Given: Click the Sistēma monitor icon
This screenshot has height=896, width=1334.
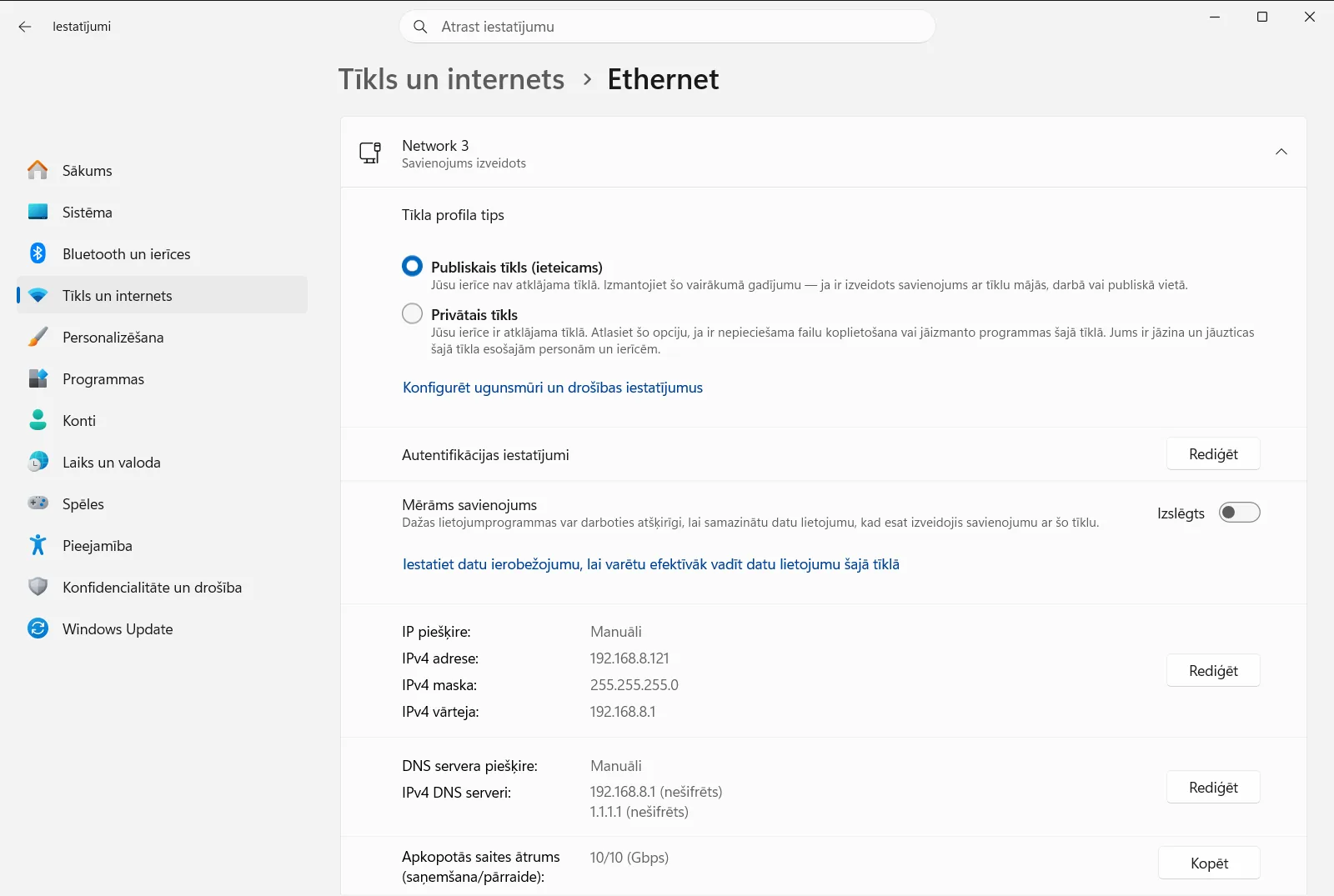Looking at the screenshot, I should [x=38, y=212].
